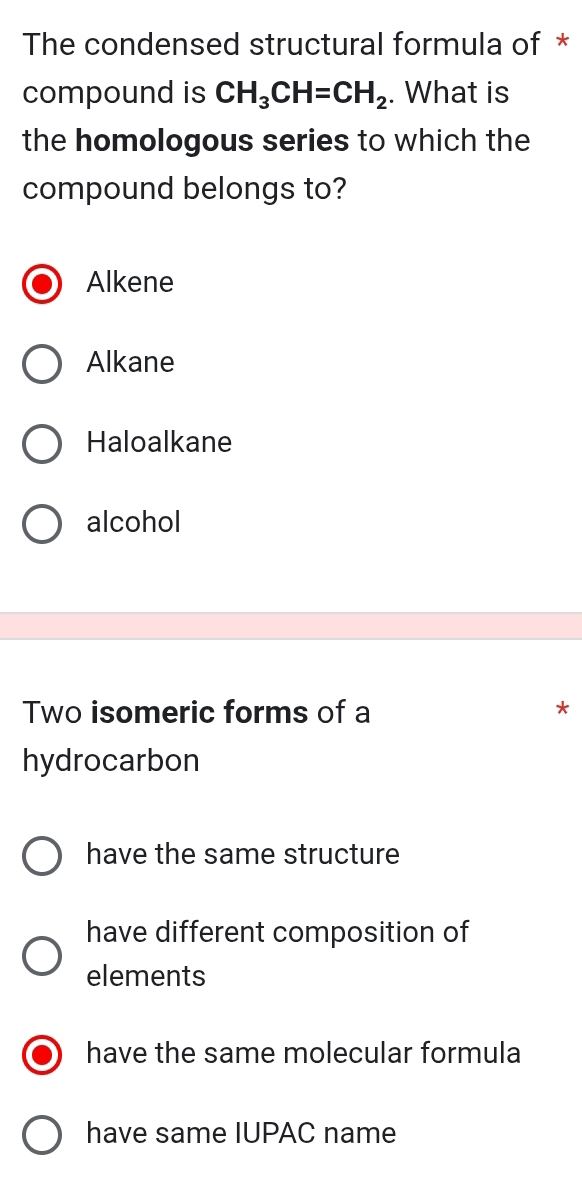Pick 'have same IUPAC name' option
The height and width of the screenshot is (1202, 582).
coord(41,1134)
